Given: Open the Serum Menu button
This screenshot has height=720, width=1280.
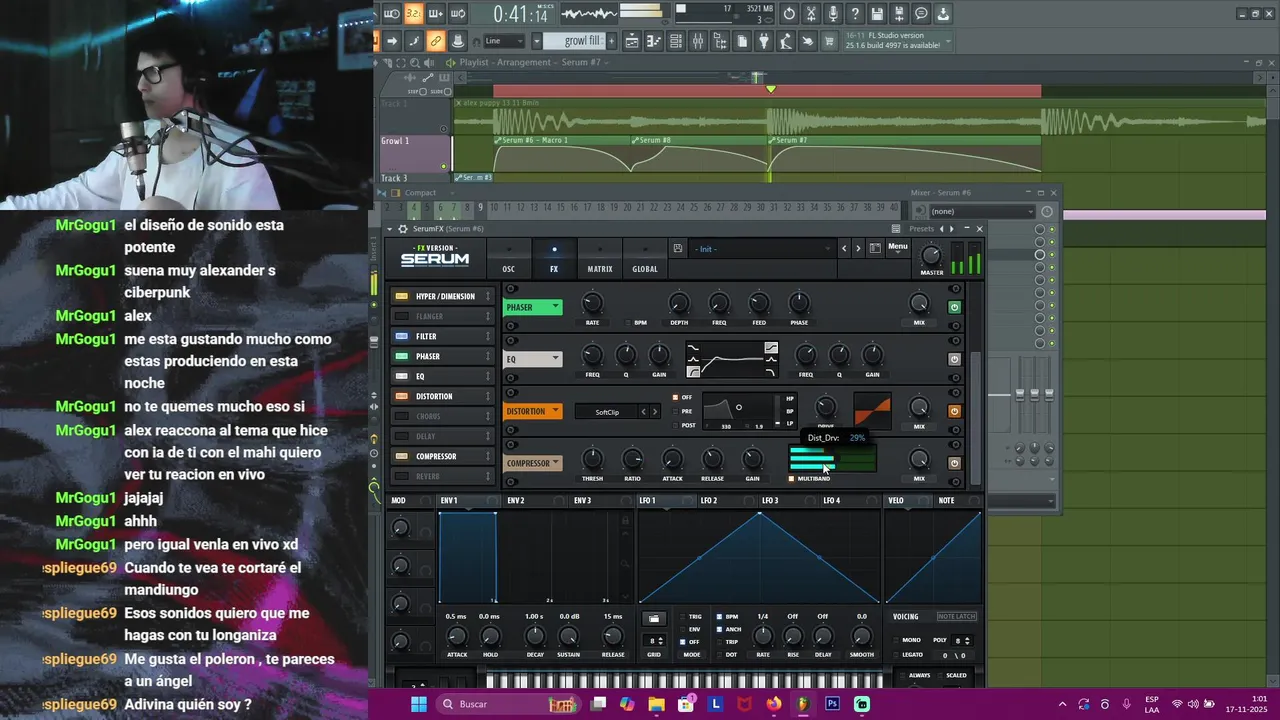Looking at the screenshot, I should (x=898, y=247).
